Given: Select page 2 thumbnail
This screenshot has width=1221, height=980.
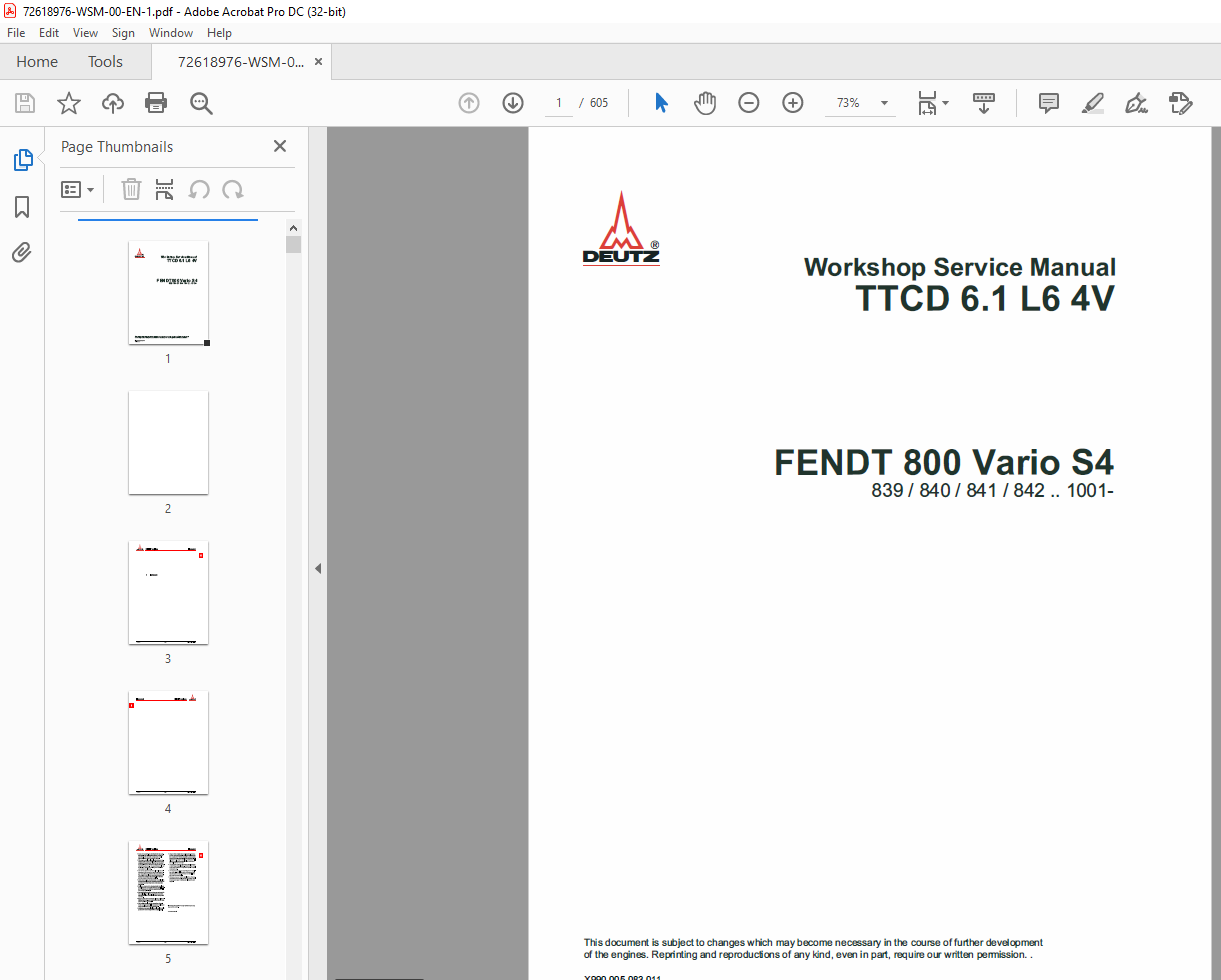Looking at the screenshot, I should point(168,443).
